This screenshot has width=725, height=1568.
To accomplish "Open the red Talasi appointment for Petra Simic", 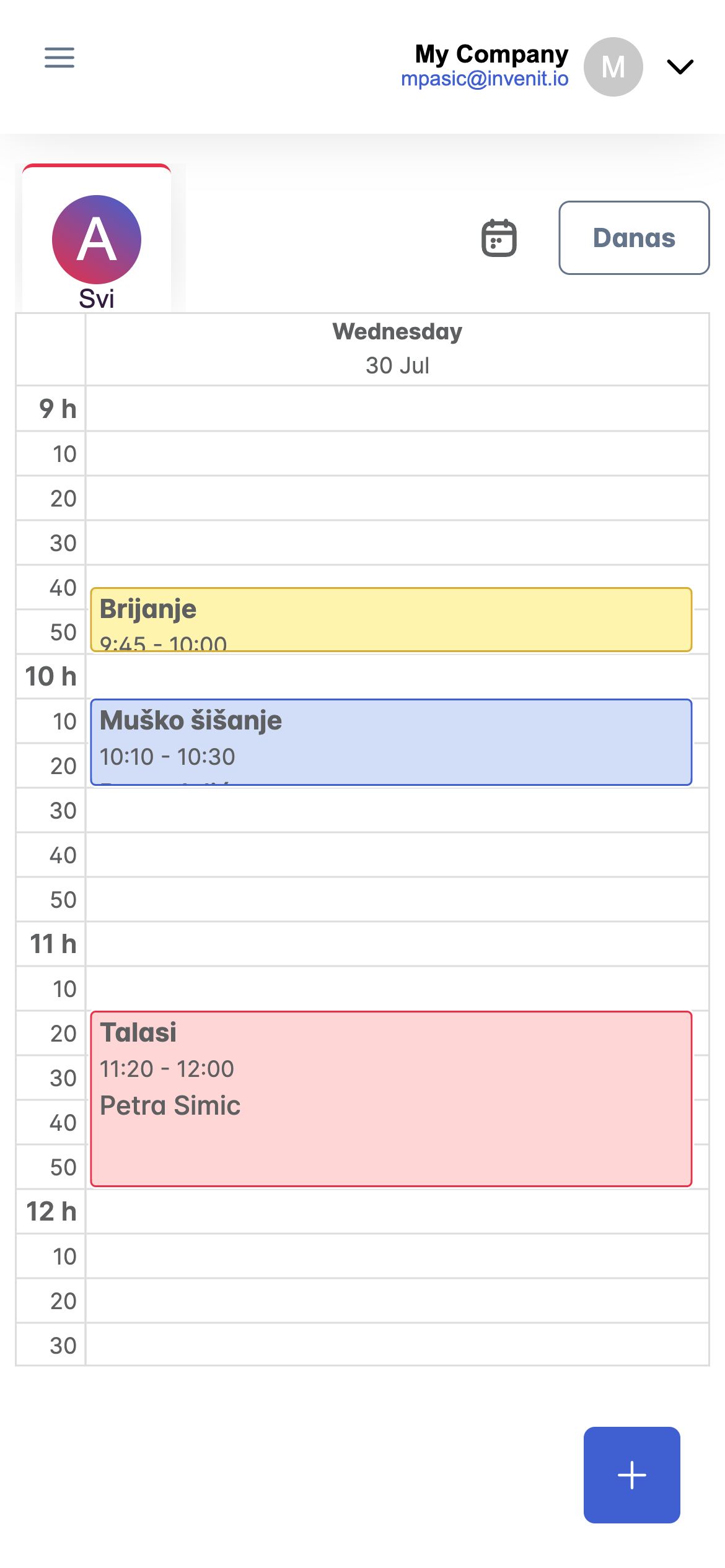I will (391, 1099).
